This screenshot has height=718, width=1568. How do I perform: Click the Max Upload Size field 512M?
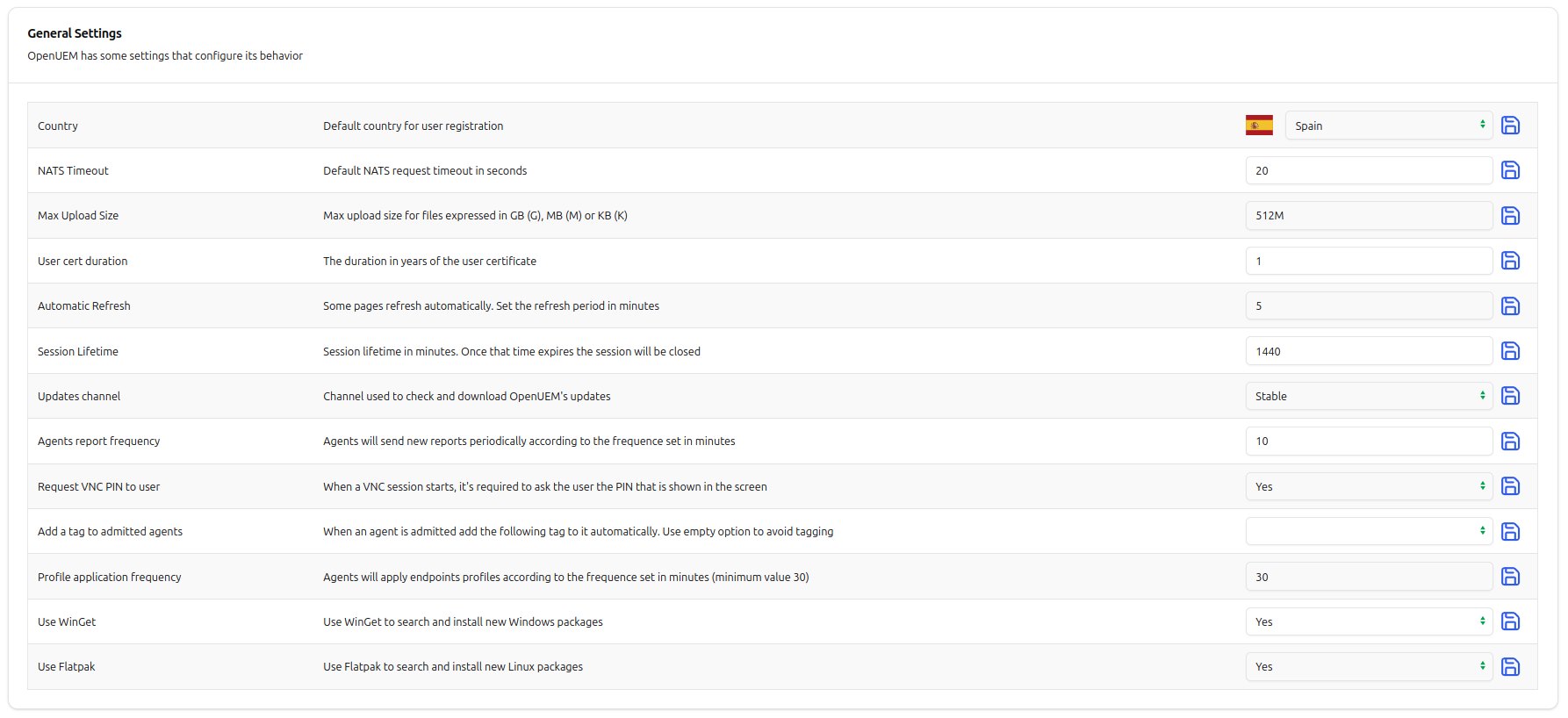[1369, 215]
